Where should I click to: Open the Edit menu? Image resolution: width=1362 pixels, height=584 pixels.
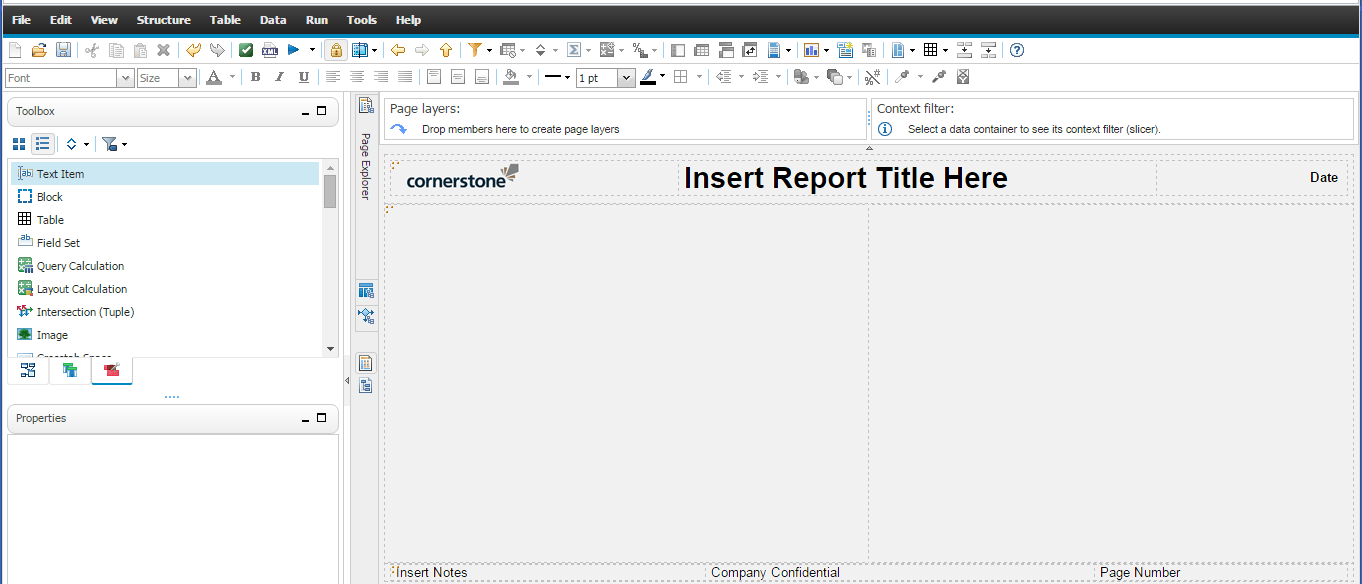(61, 20)
